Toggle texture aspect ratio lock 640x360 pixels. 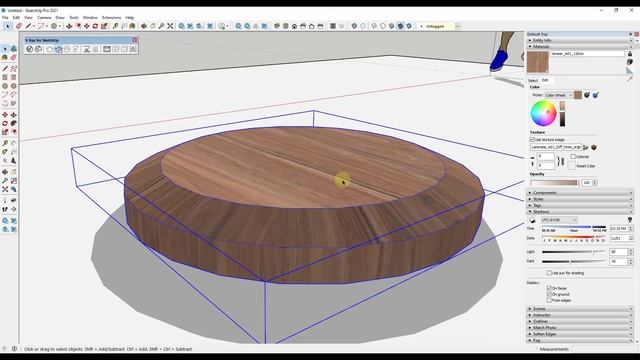click(x=562, y=161)
